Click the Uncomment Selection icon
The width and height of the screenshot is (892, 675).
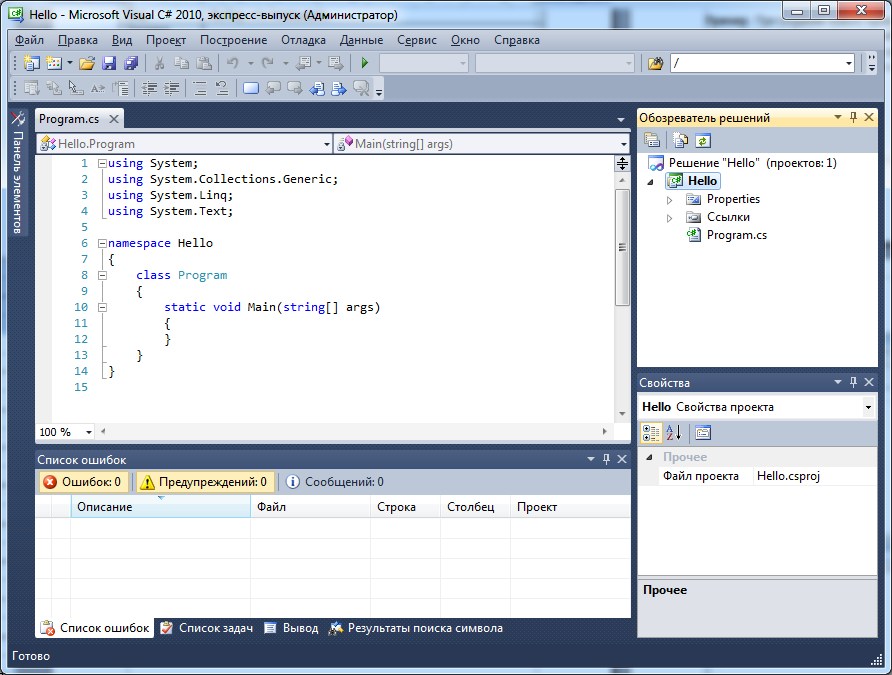click(x=222, y=88)
